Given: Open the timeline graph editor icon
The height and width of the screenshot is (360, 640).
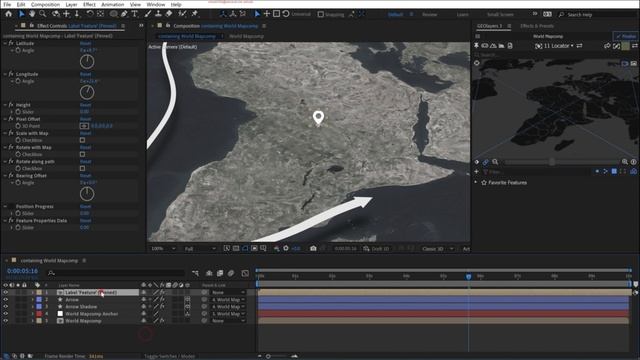Looking at the screenshot, I should pyautogui.click(x=245, y=273).
